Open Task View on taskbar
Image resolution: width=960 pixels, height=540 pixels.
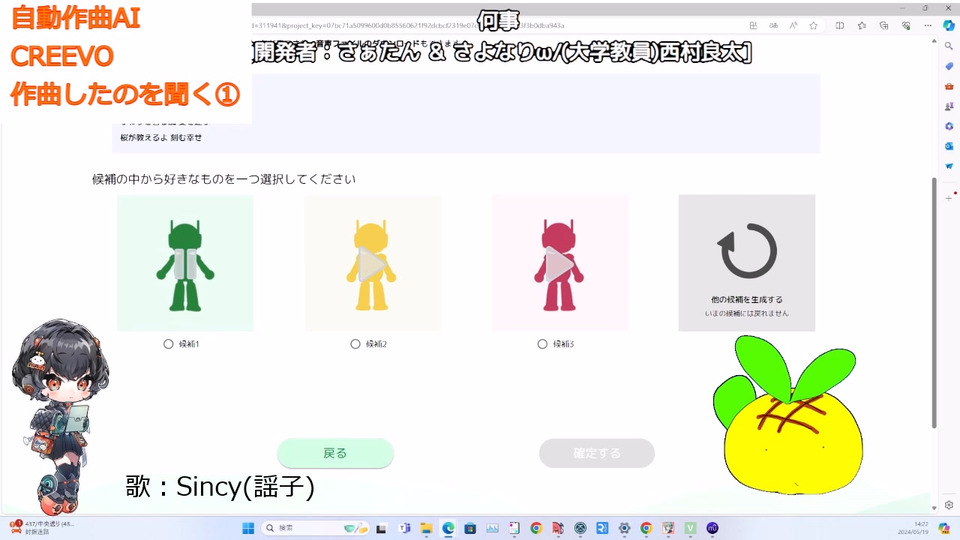(x=381, y=528)
